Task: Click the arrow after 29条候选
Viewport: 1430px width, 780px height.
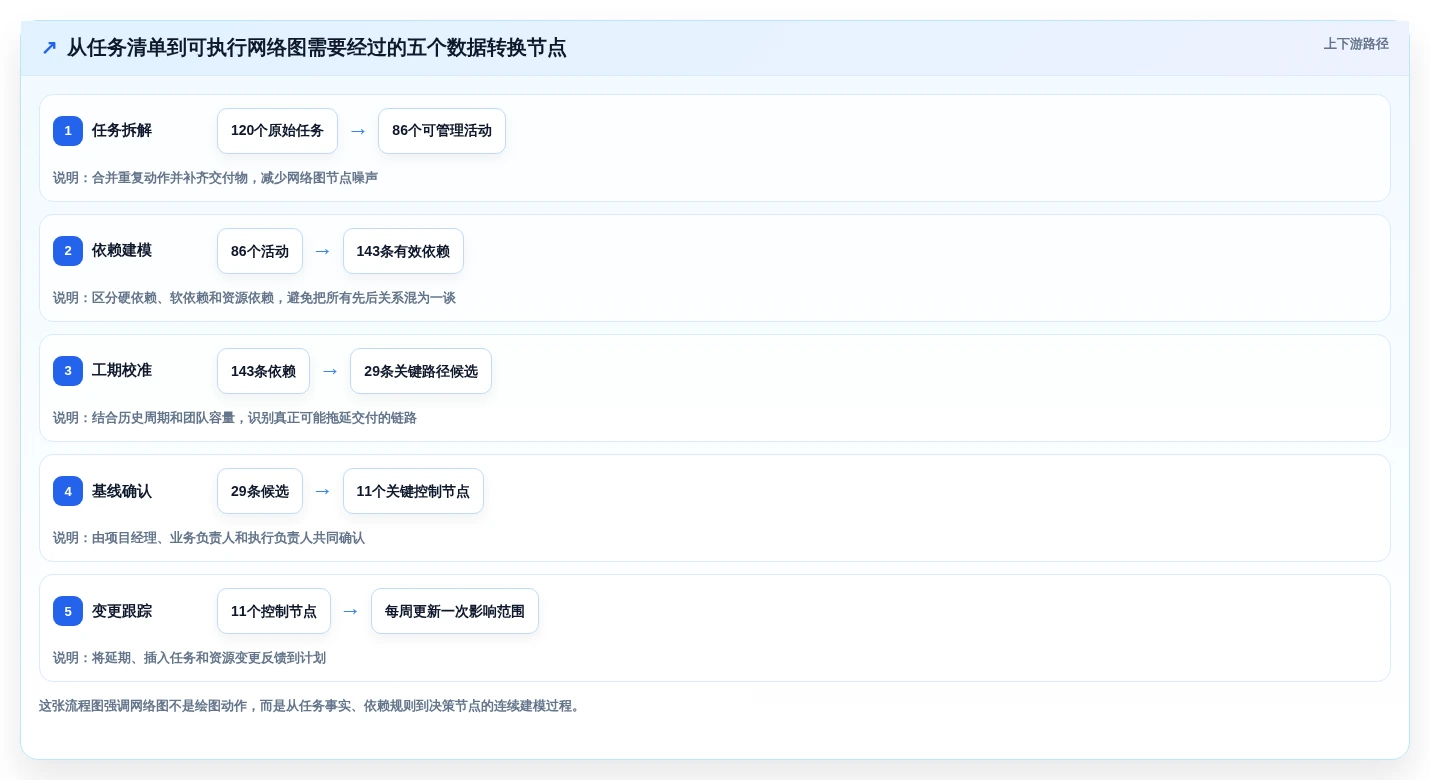Action: pyautogui.click(x=323, y=491)
